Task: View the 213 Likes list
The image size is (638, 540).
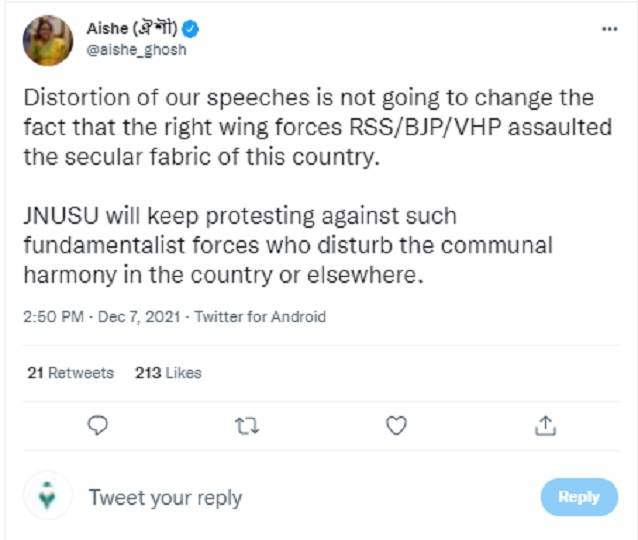Action: tap(168, 373)
